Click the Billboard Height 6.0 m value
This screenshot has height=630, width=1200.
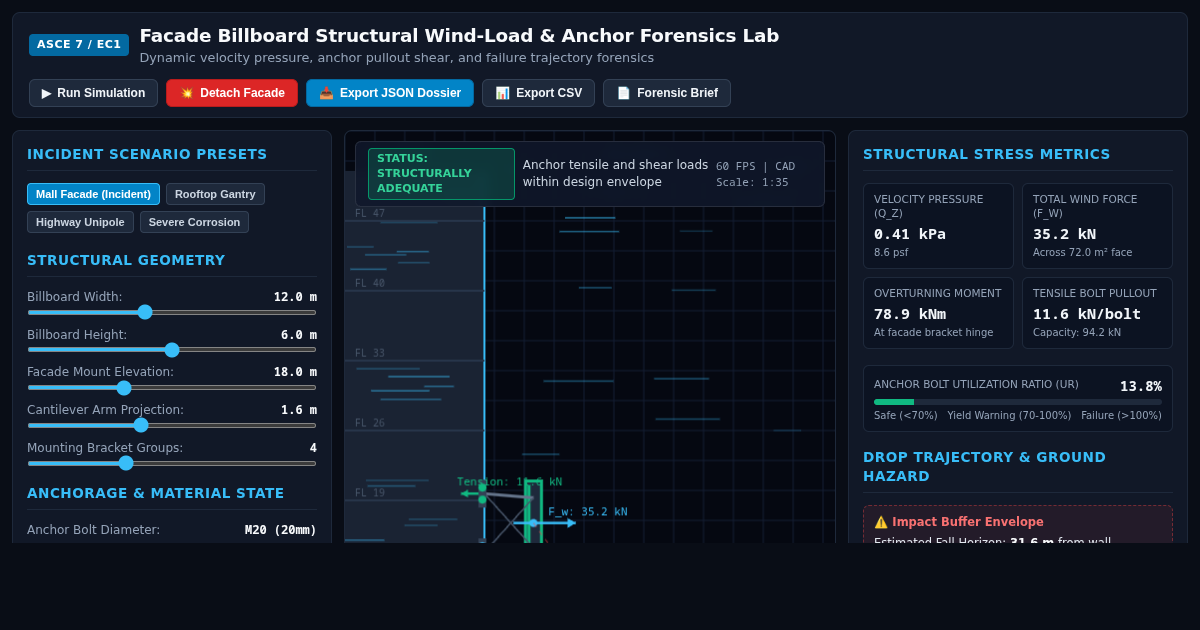(x=299, y=335)
